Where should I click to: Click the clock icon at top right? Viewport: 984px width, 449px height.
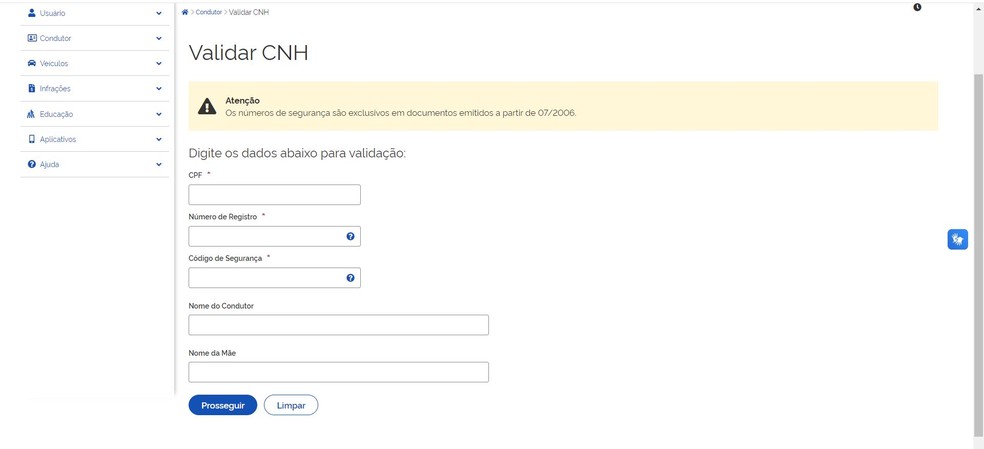(x=917, y=7)
